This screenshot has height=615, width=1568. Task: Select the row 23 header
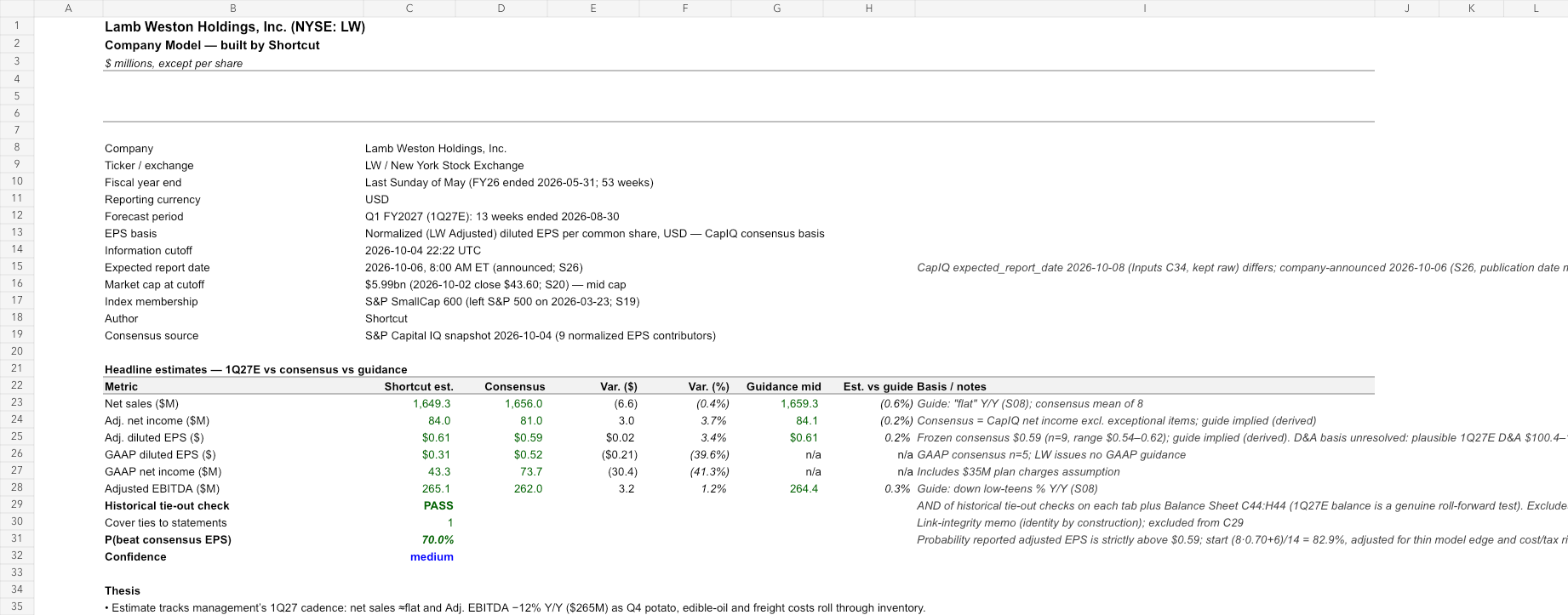[17, 403]
